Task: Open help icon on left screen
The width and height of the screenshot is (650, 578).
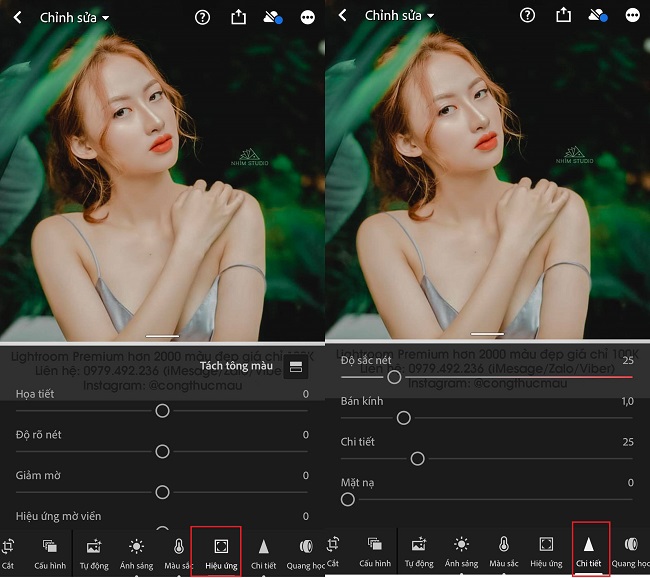Action: (202, 17)
